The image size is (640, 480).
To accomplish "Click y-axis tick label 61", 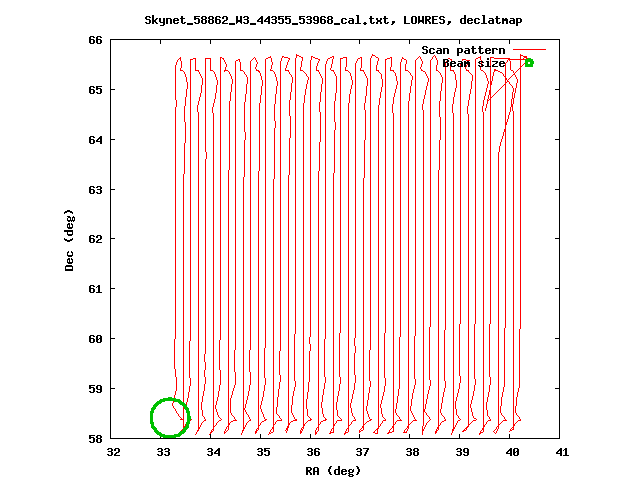I will click(x=95, y=289).
